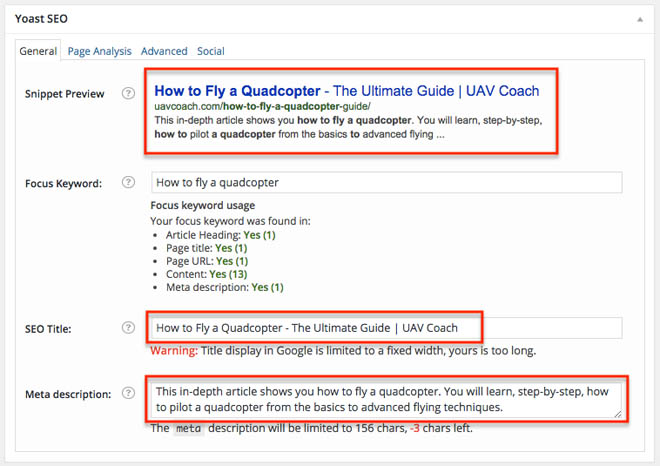
Task: Click the 'Snippet Preview' label
Action: tap(64, 94)
